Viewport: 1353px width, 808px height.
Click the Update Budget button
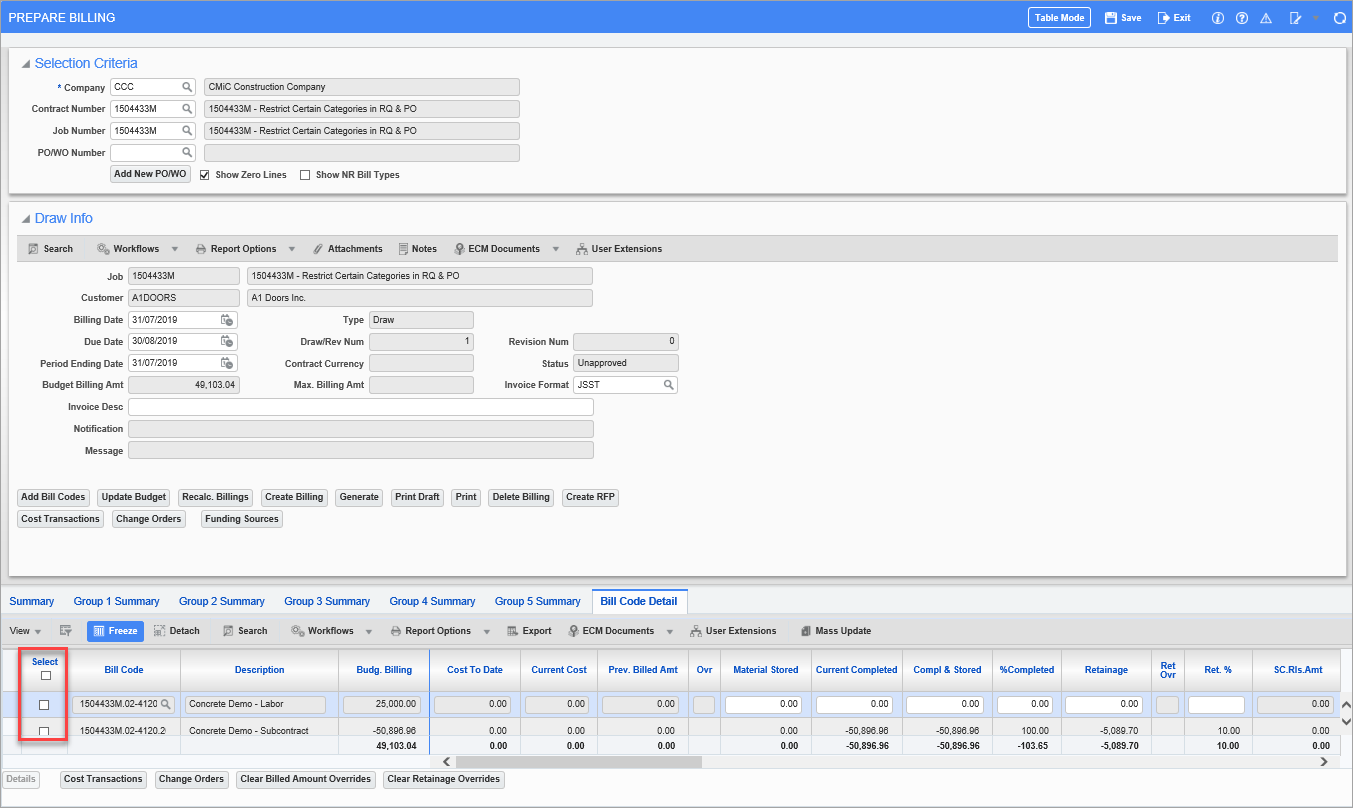[134, 497]
